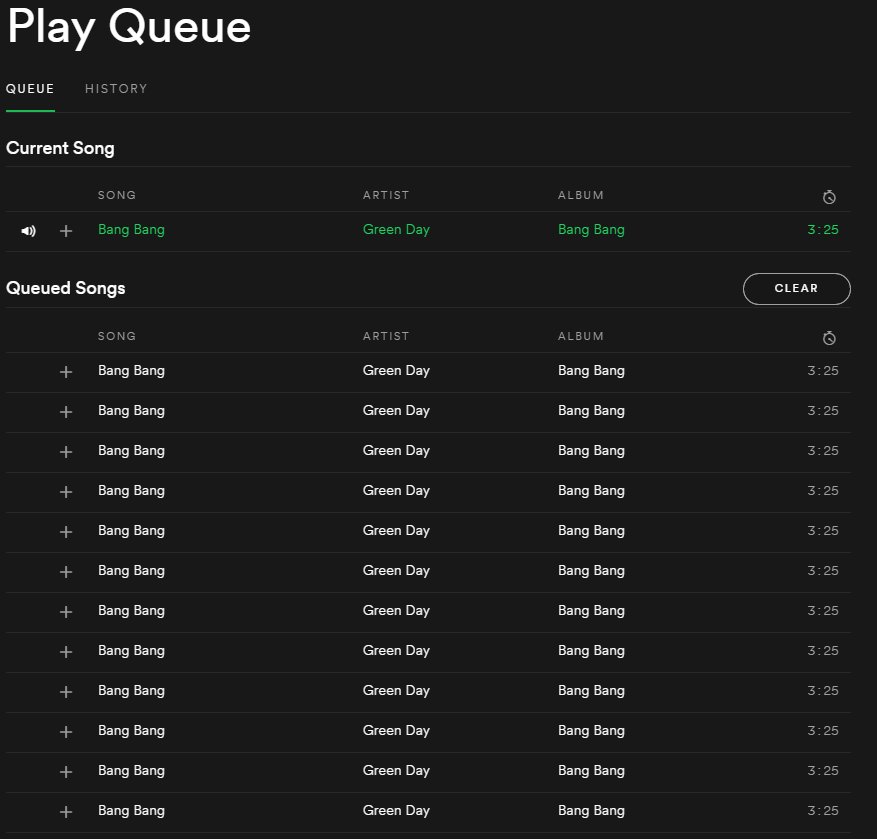Open Green Day from the fifth queued song
The width and height of the screenshot is (877, 839).
396,531
